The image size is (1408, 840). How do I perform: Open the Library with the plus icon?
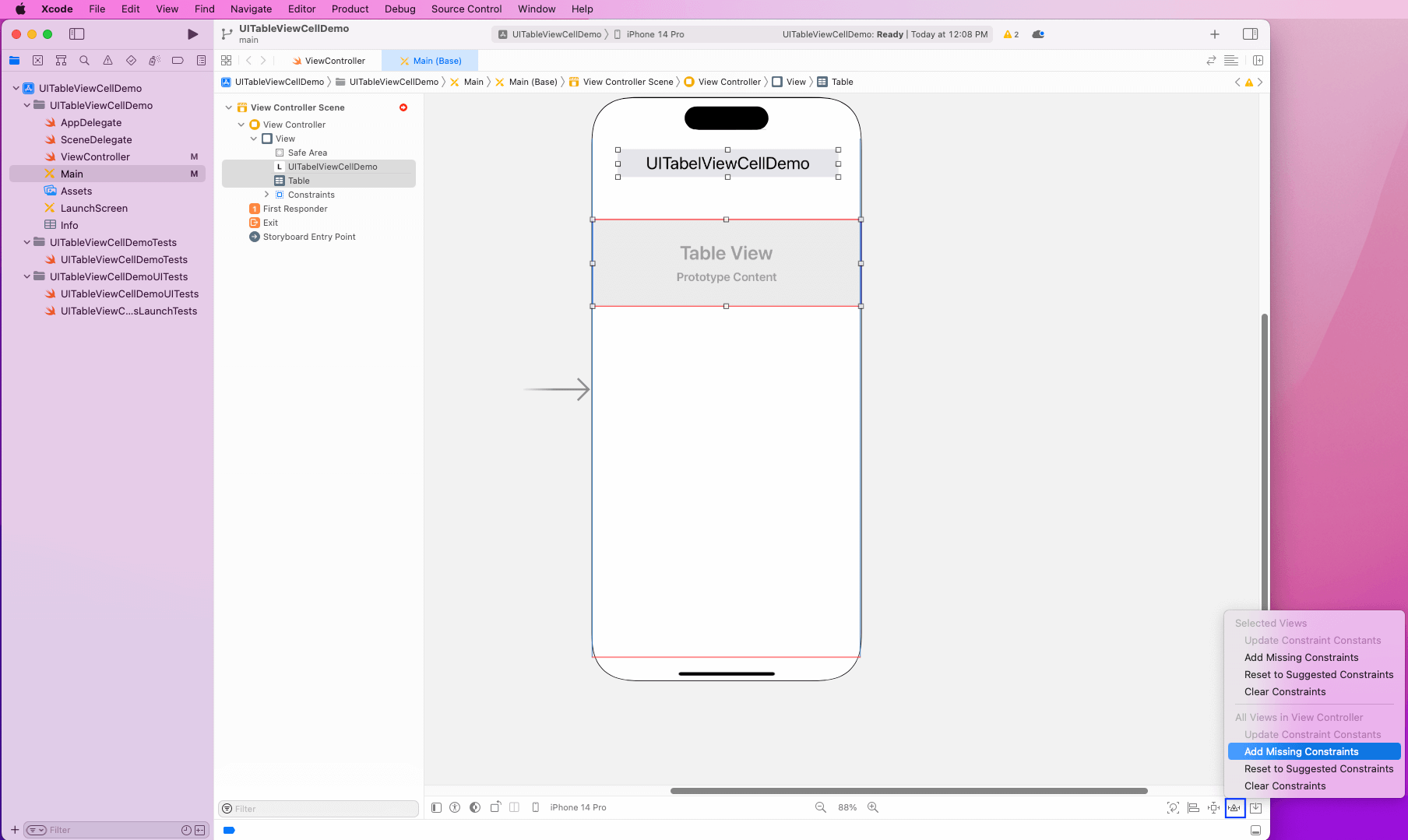pos(1214,33)
